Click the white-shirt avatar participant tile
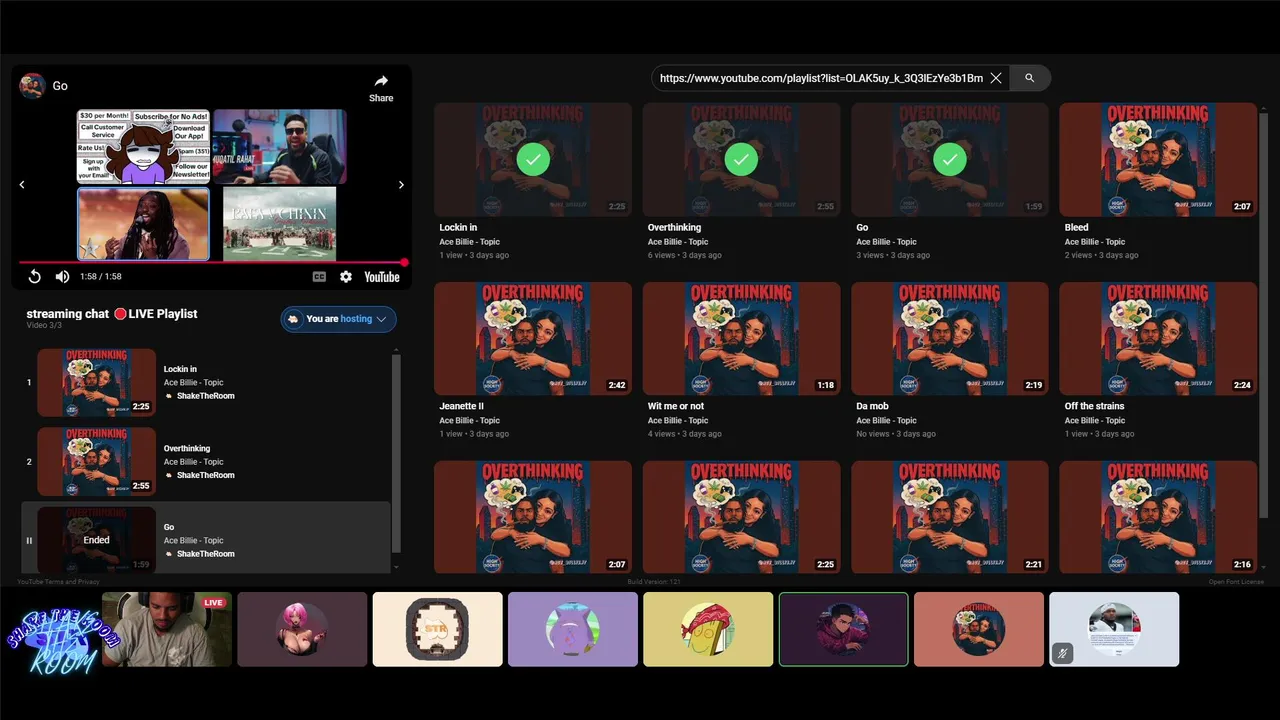 (1114, 629)
